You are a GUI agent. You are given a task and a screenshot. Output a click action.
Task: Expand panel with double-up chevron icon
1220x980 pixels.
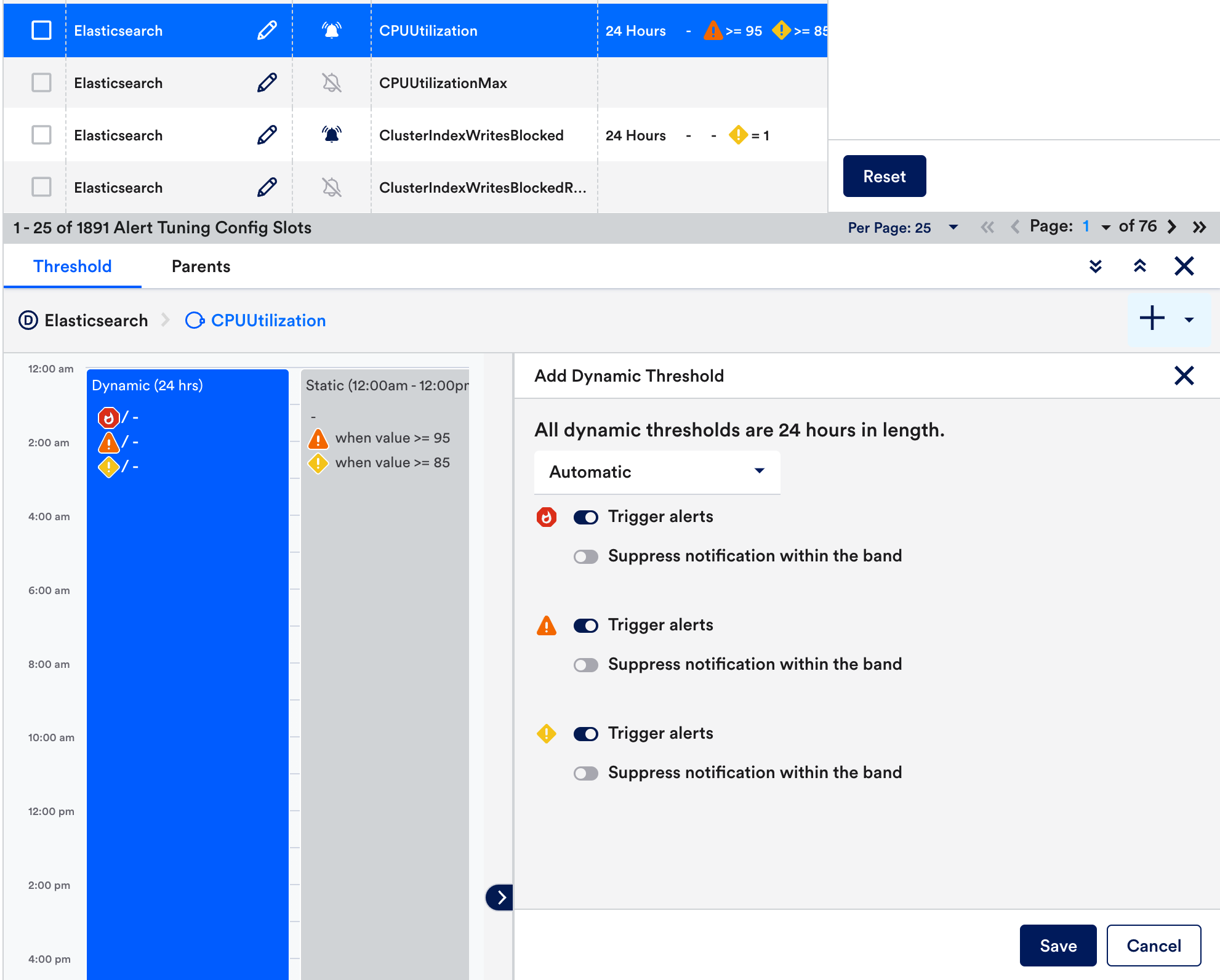point(1139,266)
